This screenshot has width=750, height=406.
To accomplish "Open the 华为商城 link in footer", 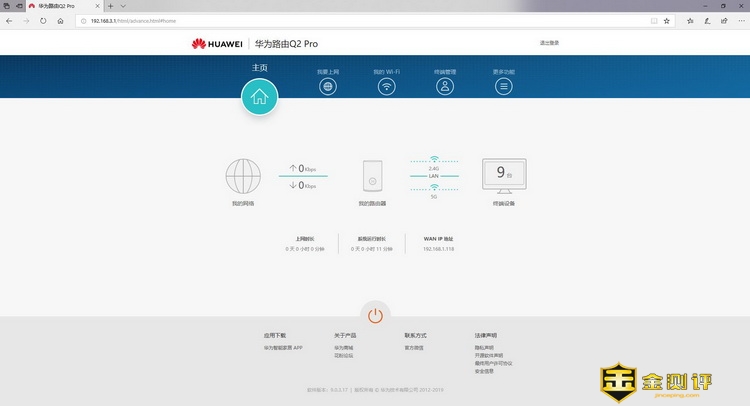I will pos(343,348).
